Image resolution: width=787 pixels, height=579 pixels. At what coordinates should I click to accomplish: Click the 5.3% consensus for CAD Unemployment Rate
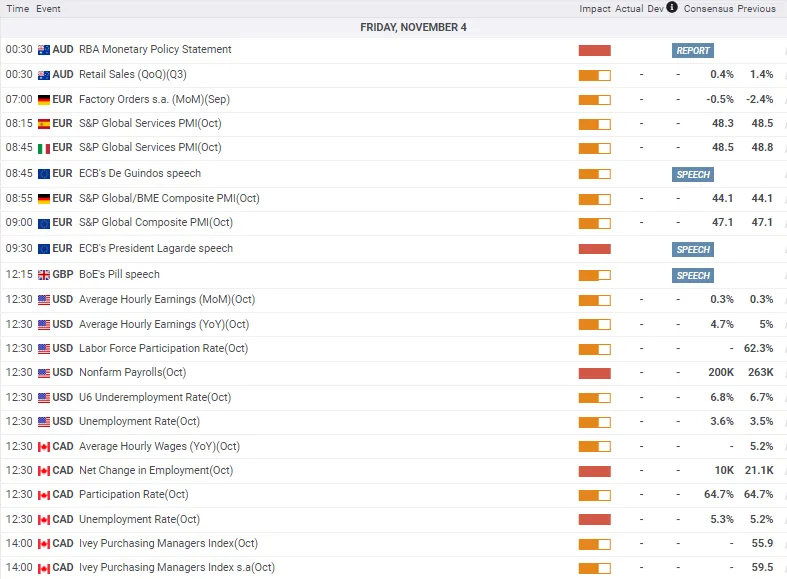(x=722, y=519)
